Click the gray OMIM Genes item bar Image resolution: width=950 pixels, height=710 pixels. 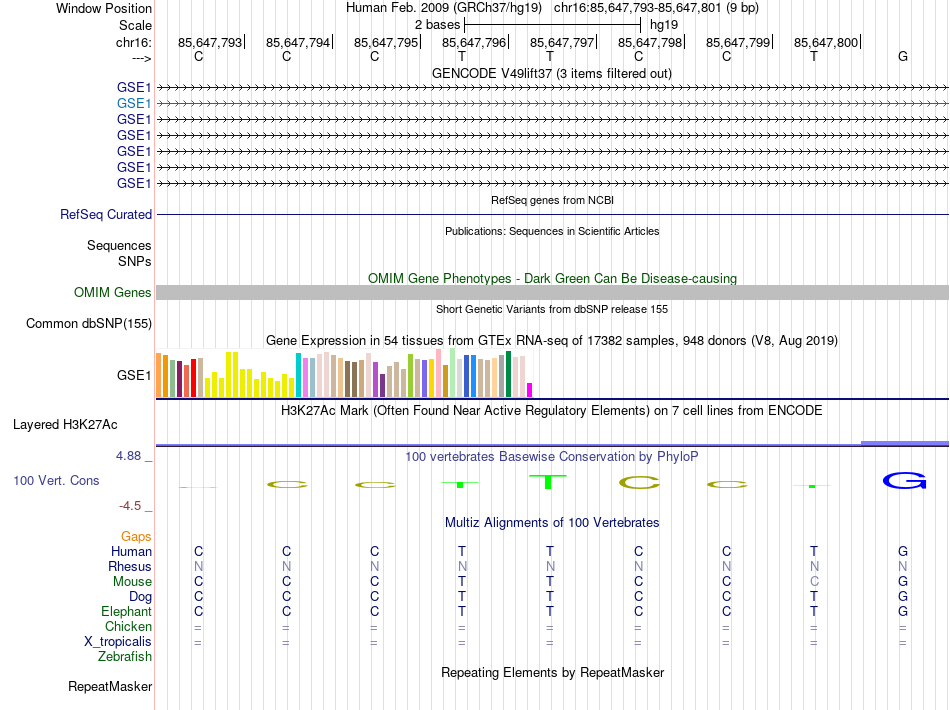(x=552, y=292)
